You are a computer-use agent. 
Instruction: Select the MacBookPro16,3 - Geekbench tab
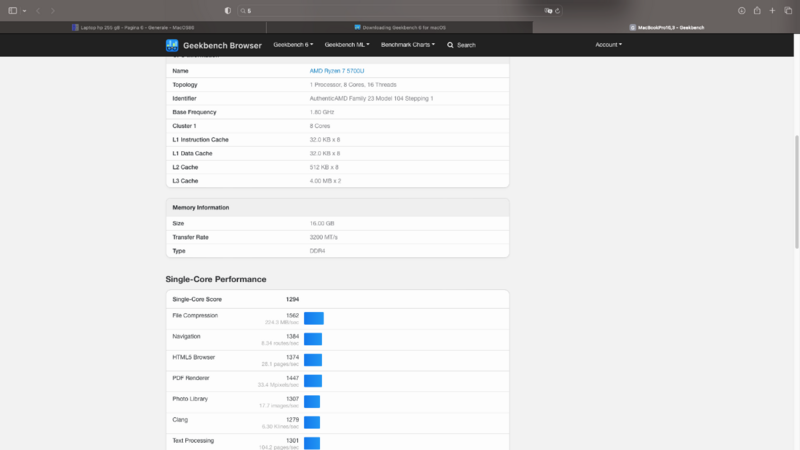[x=666, y=28]
